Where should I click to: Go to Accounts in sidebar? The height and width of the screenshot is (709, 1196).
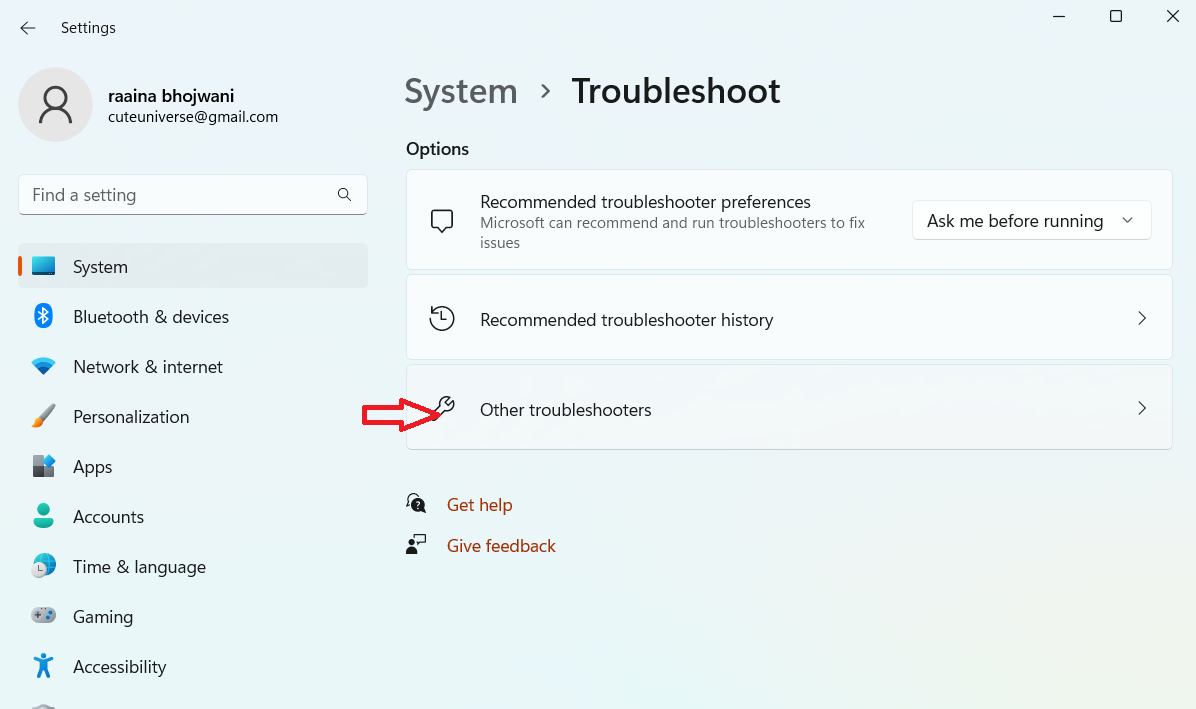click(108, 517)
